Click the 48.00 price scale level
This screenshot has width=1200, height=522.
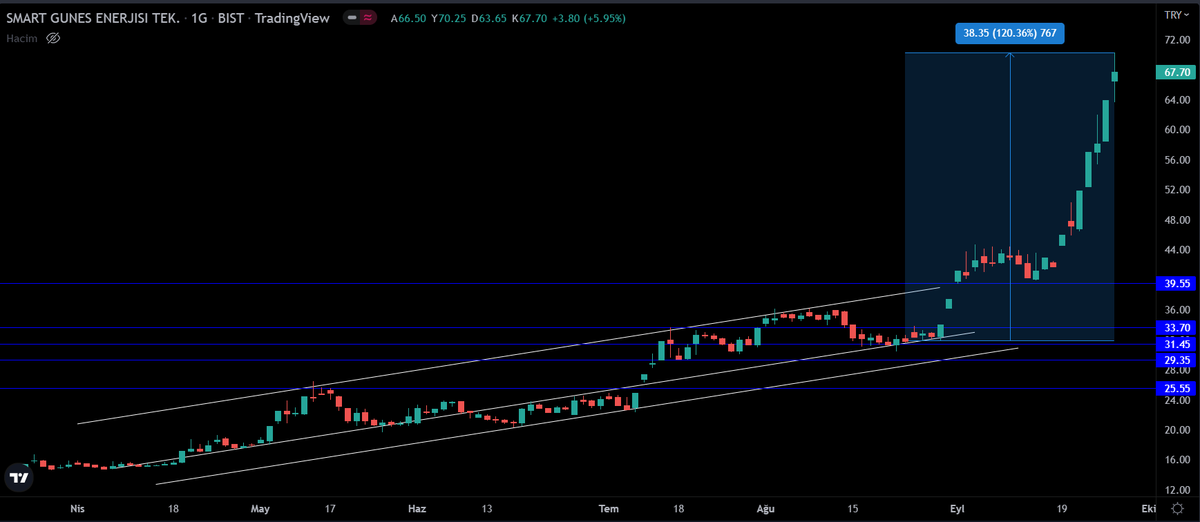point(1176,220)
